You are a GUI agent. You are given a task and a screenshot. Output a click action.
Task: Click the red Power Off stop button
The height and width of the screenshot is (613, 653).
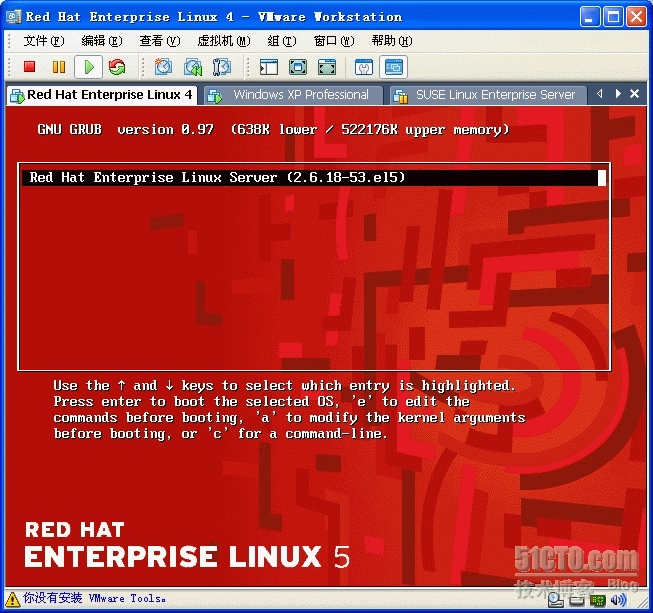coord(29,67)
